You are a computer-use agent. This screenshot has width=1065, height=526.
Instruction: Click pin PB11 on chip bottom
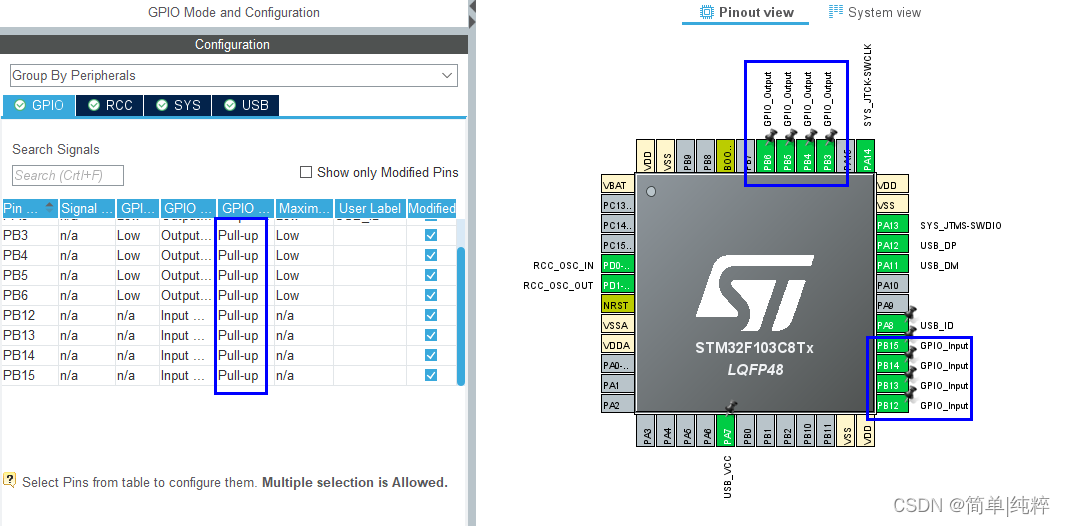pyautogui.click(x=825, y=431)
